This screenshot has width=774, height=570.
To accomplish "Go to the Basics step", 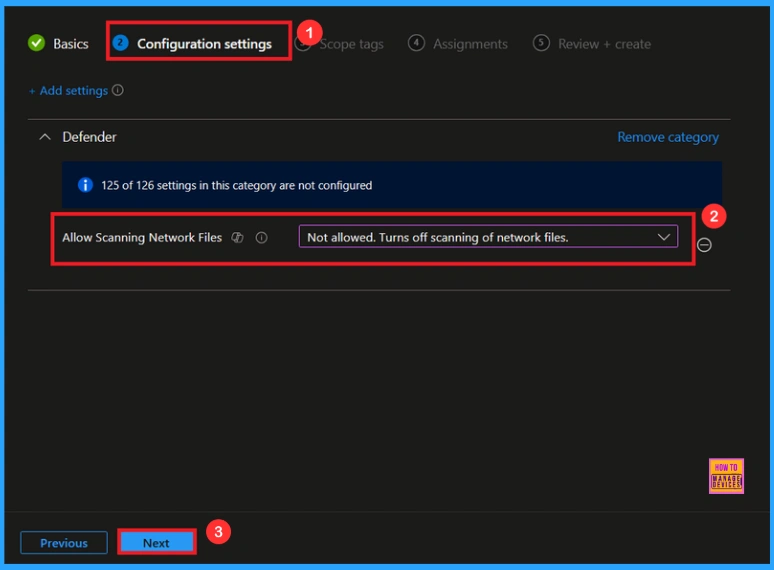I will [70, 44].
